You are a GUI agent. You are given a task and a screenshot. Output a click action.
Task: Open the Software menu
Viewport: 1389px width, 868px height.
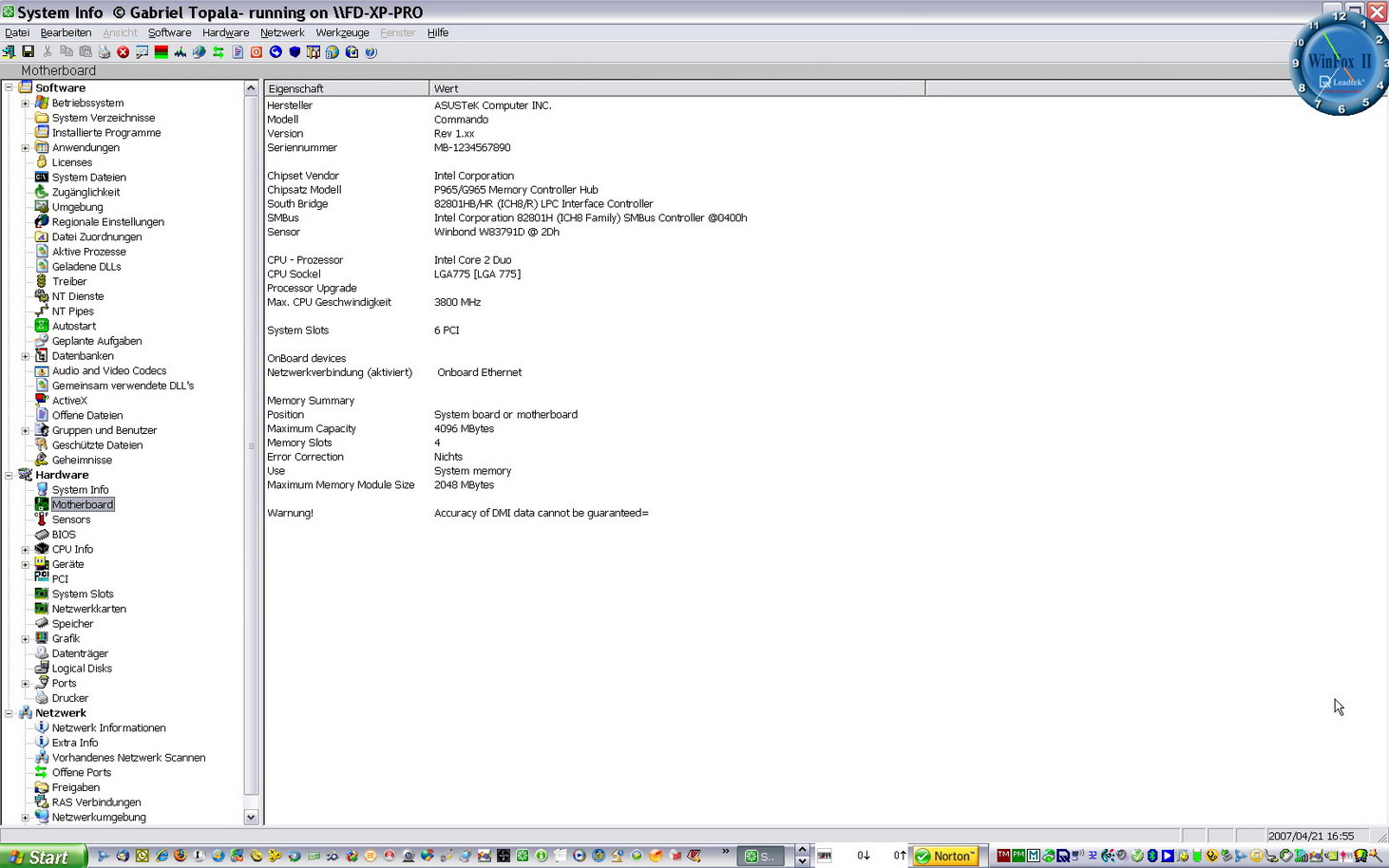(x=169, y=32)
